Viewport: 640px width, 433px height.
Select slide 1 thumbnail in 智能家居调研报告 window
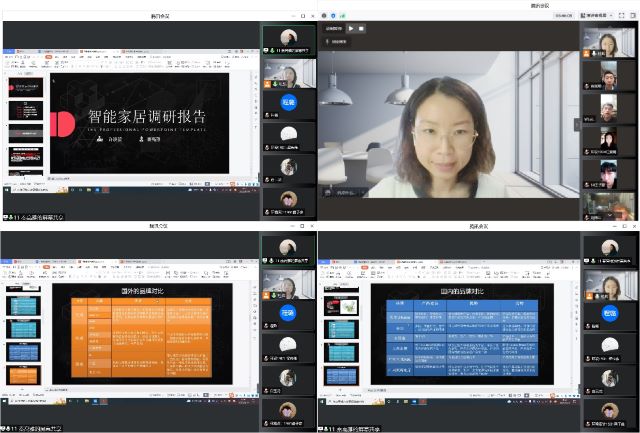tap(26, 87)
